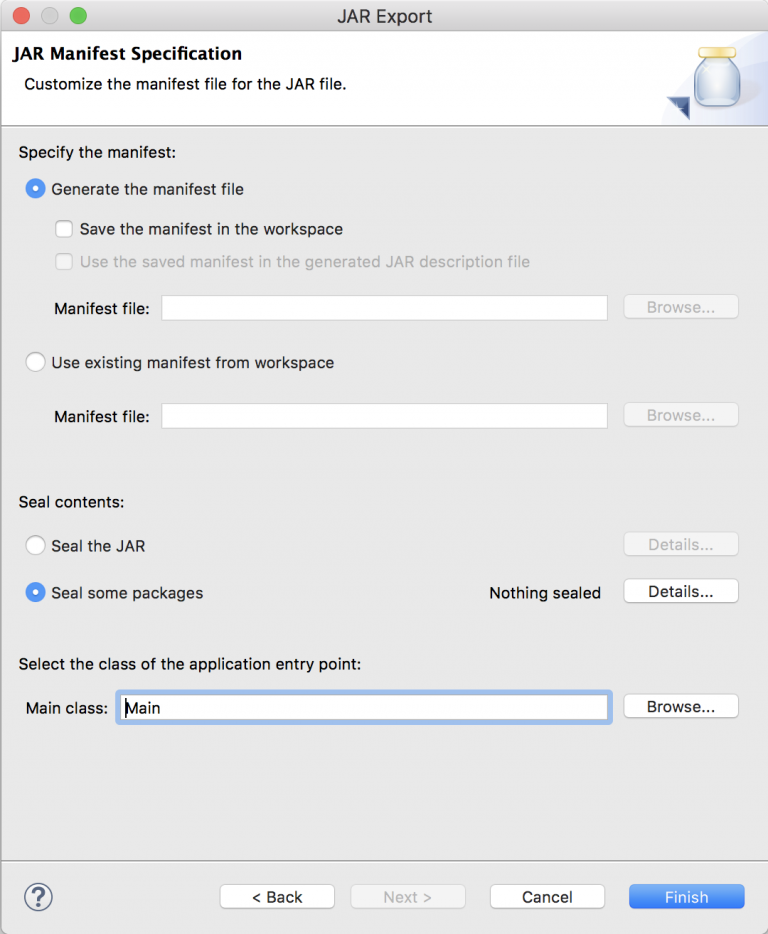Select Generate the manifest file option

click(36, 189)
